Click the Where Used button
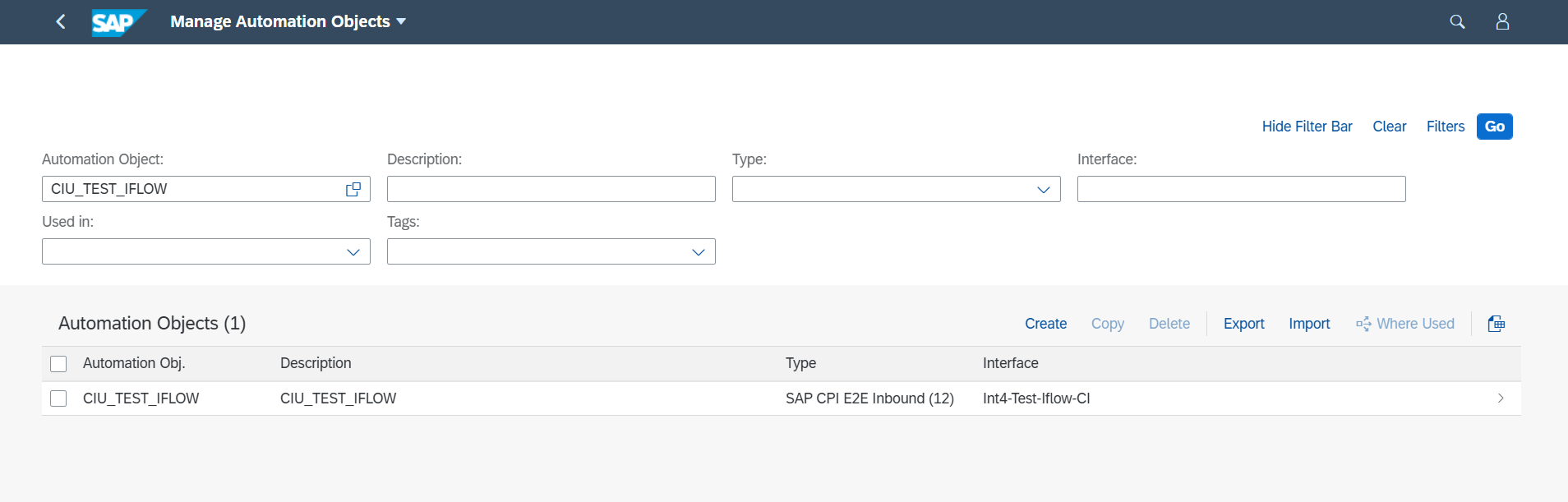The width and height of the screenshot is (1568, 502). 1404,324
